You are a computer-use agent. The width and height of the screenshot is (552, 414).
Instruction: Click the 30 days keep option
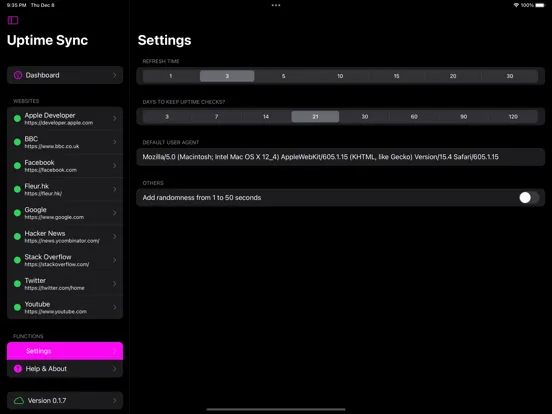click(365, 117)
